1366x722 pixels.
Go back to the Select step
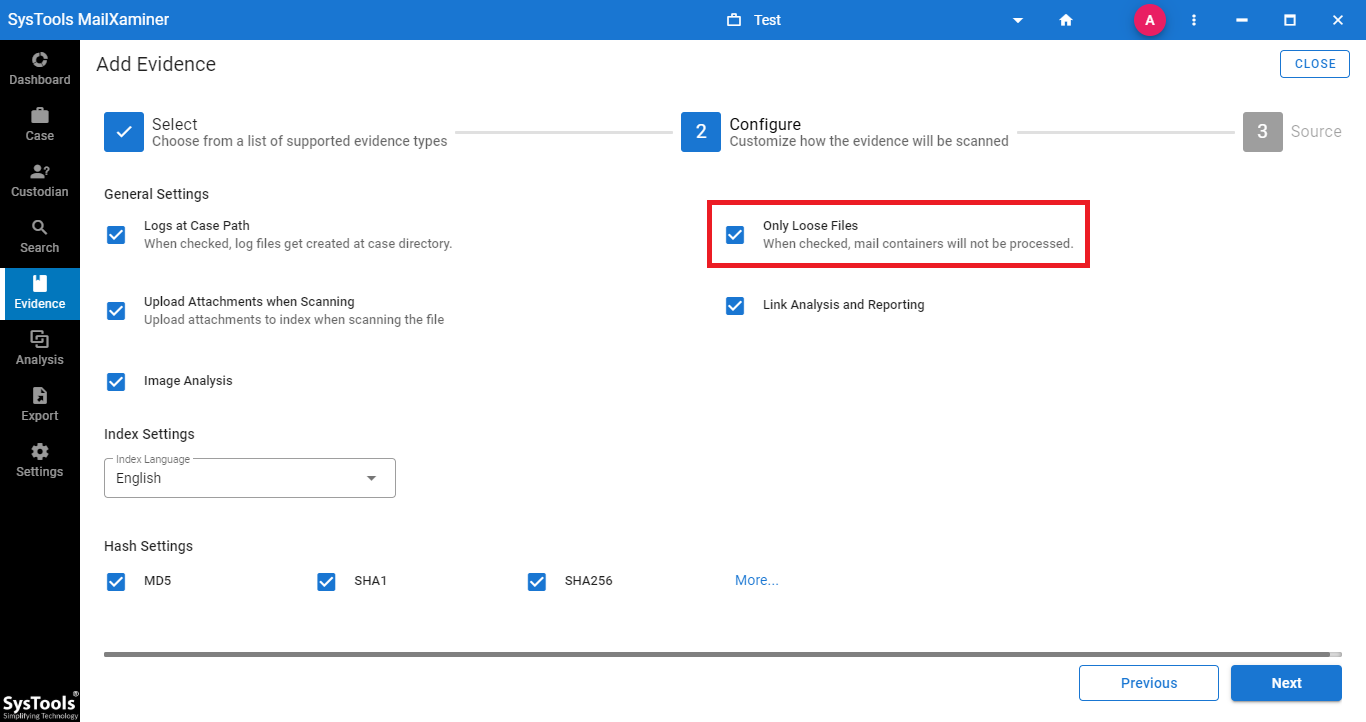pos(124,132)
